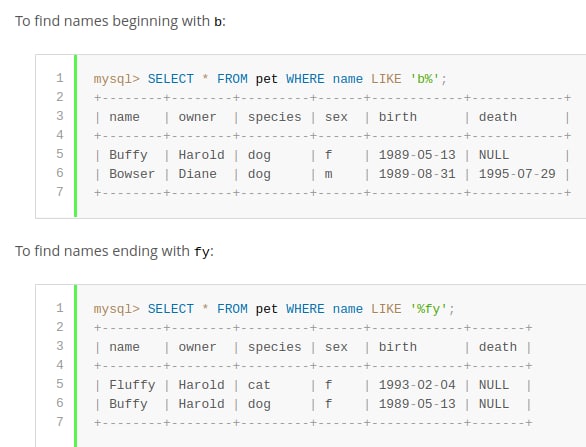Click the green bar beside first code block
586x447 pixels.
(75, 136)
